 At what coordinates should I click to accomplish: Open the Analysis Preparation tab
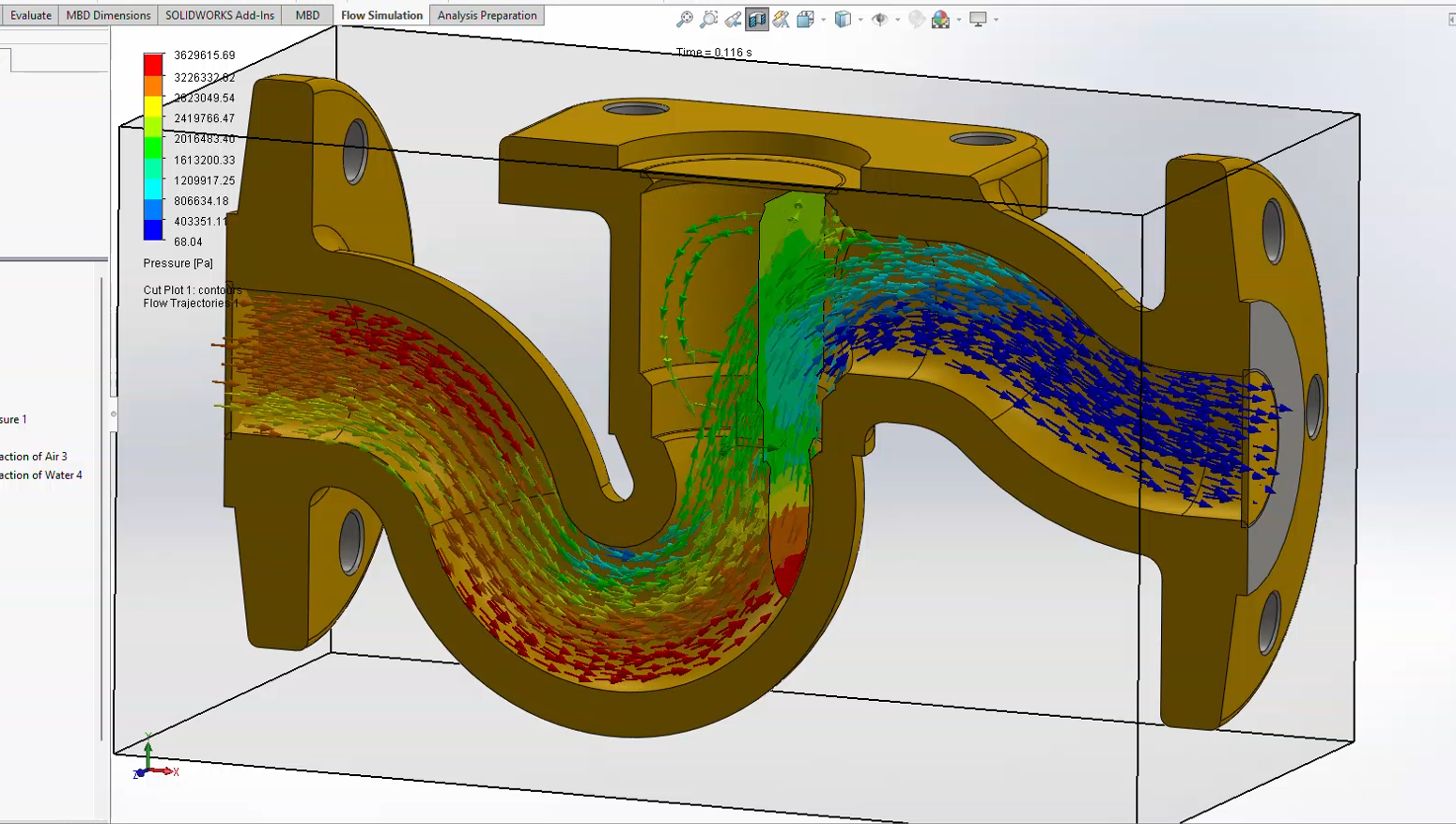(487, 15)
